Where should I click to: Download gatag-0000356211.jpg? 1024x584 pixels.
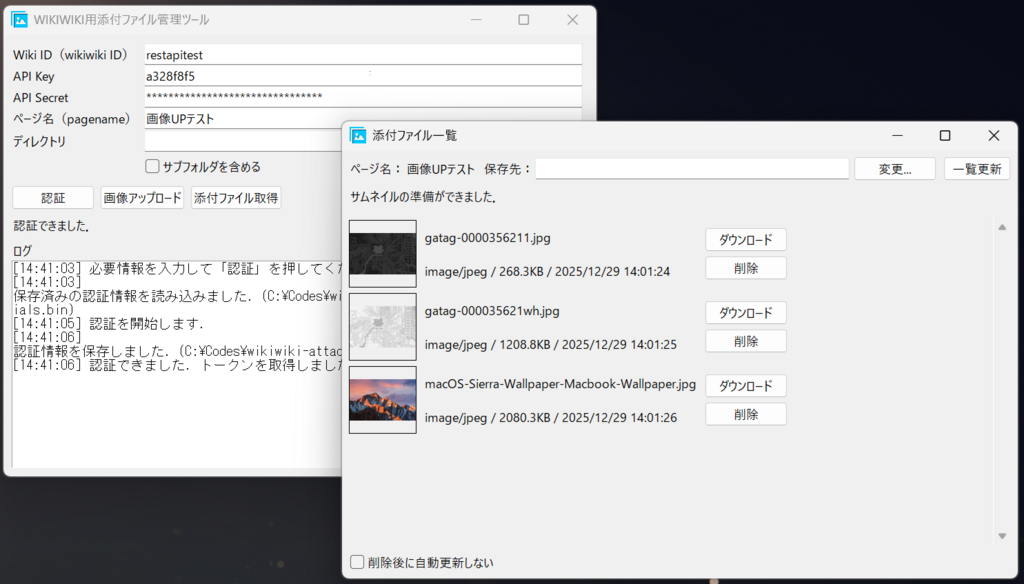point(746,240)
